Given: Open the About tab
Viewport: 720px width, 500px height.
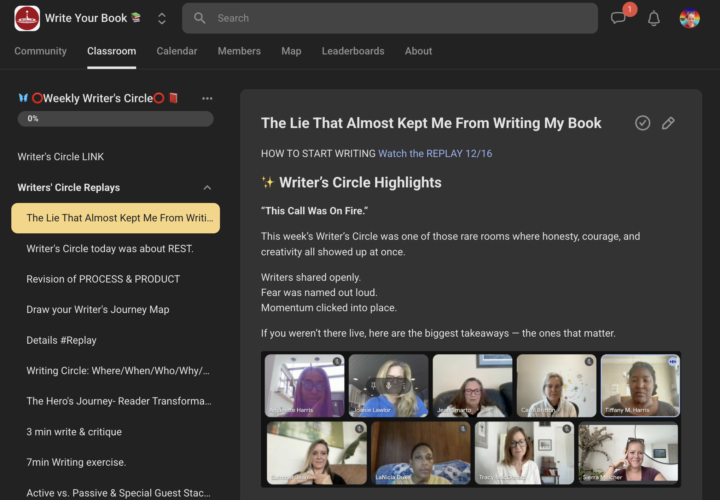Looking at the screenshot, I should pos(418,51).
